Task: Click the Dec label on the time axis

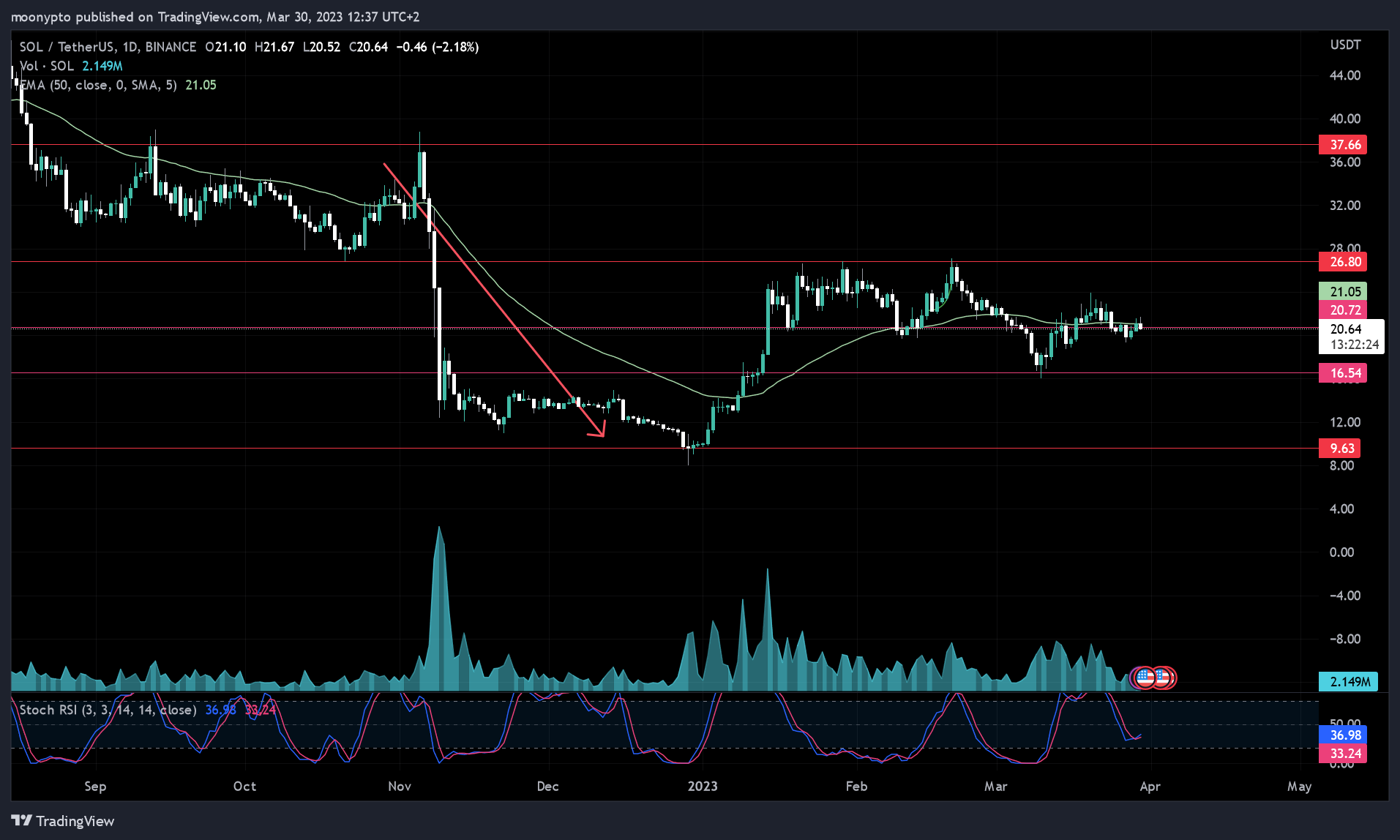Action: pos(547,787)
